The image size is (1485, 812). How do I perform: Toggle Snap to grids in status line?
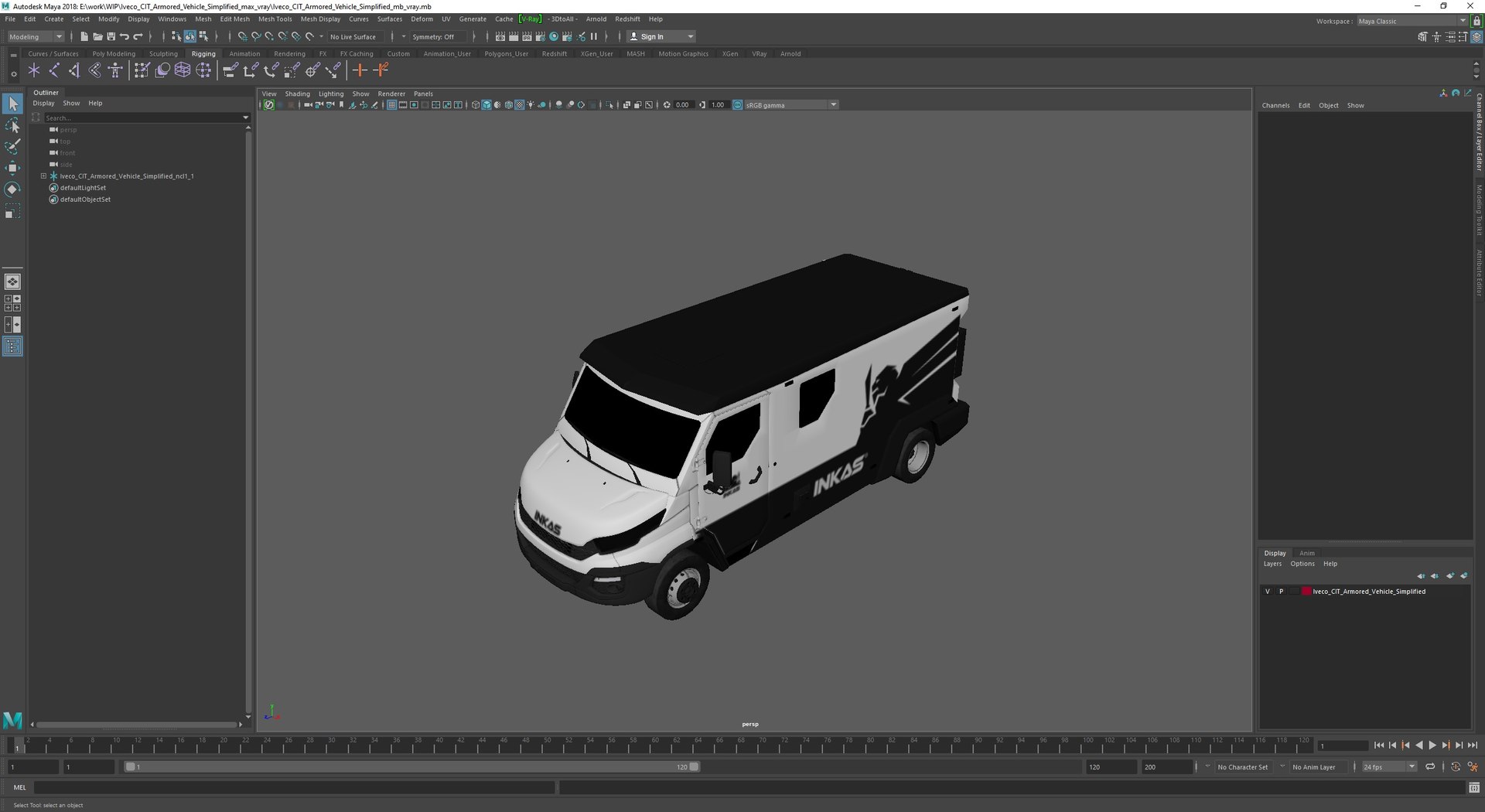(242, 36)
